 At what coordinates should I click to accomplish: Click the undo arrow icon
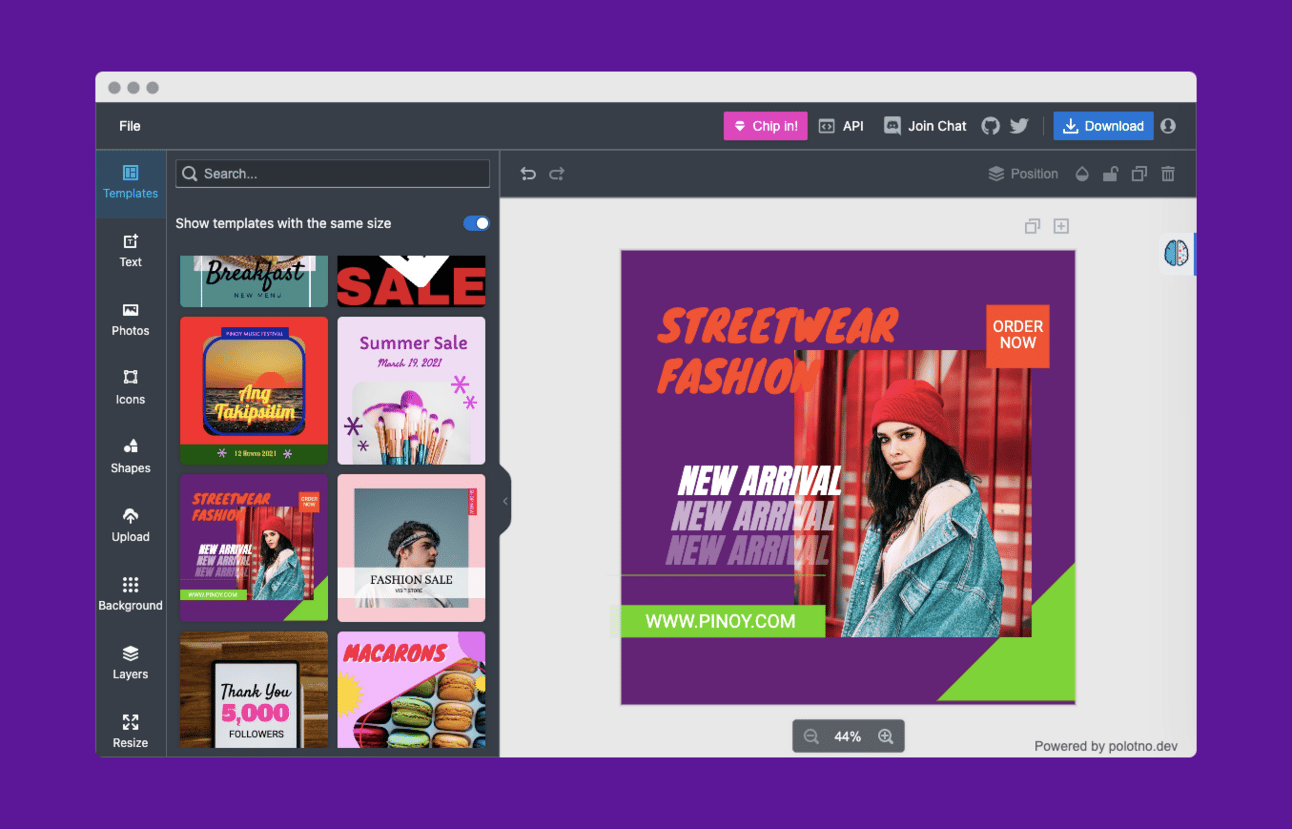[528, 174]
